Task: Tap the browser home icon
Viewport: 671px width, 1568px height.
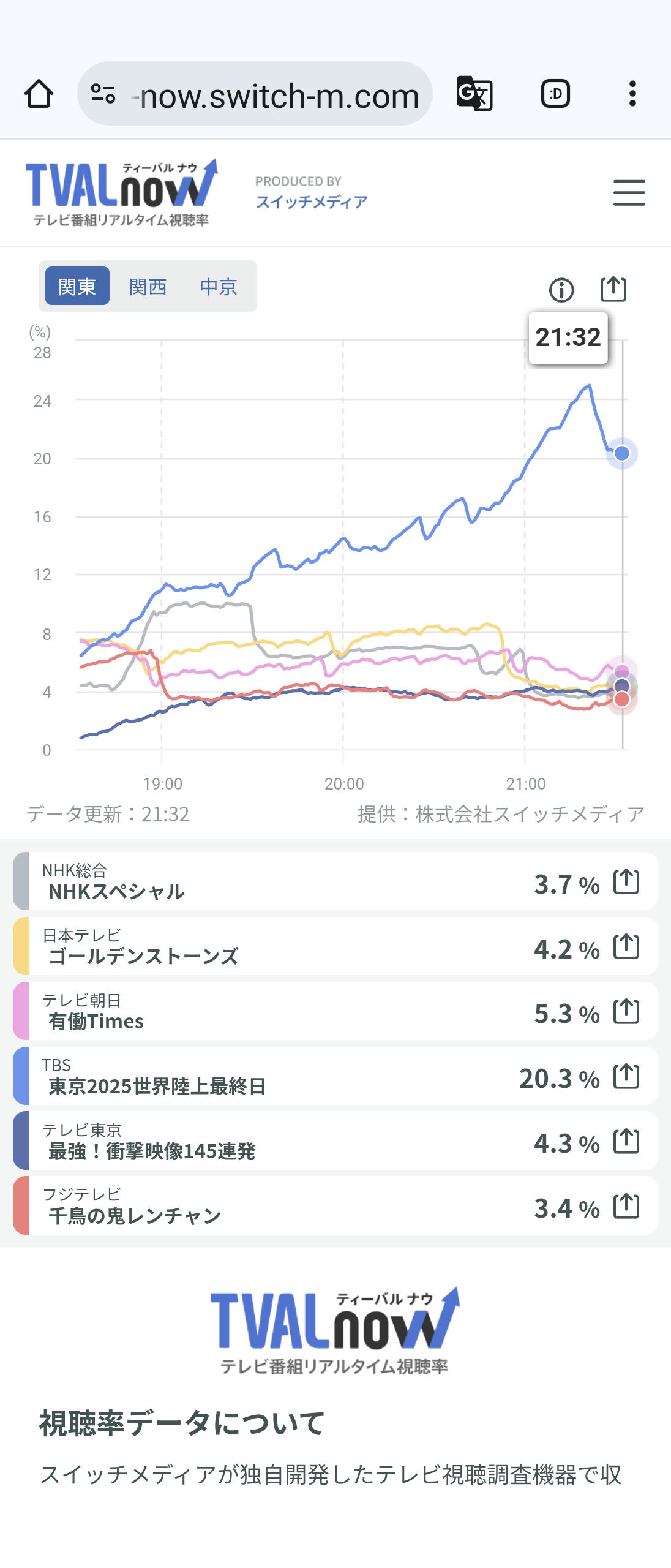Action: [39, 94]
